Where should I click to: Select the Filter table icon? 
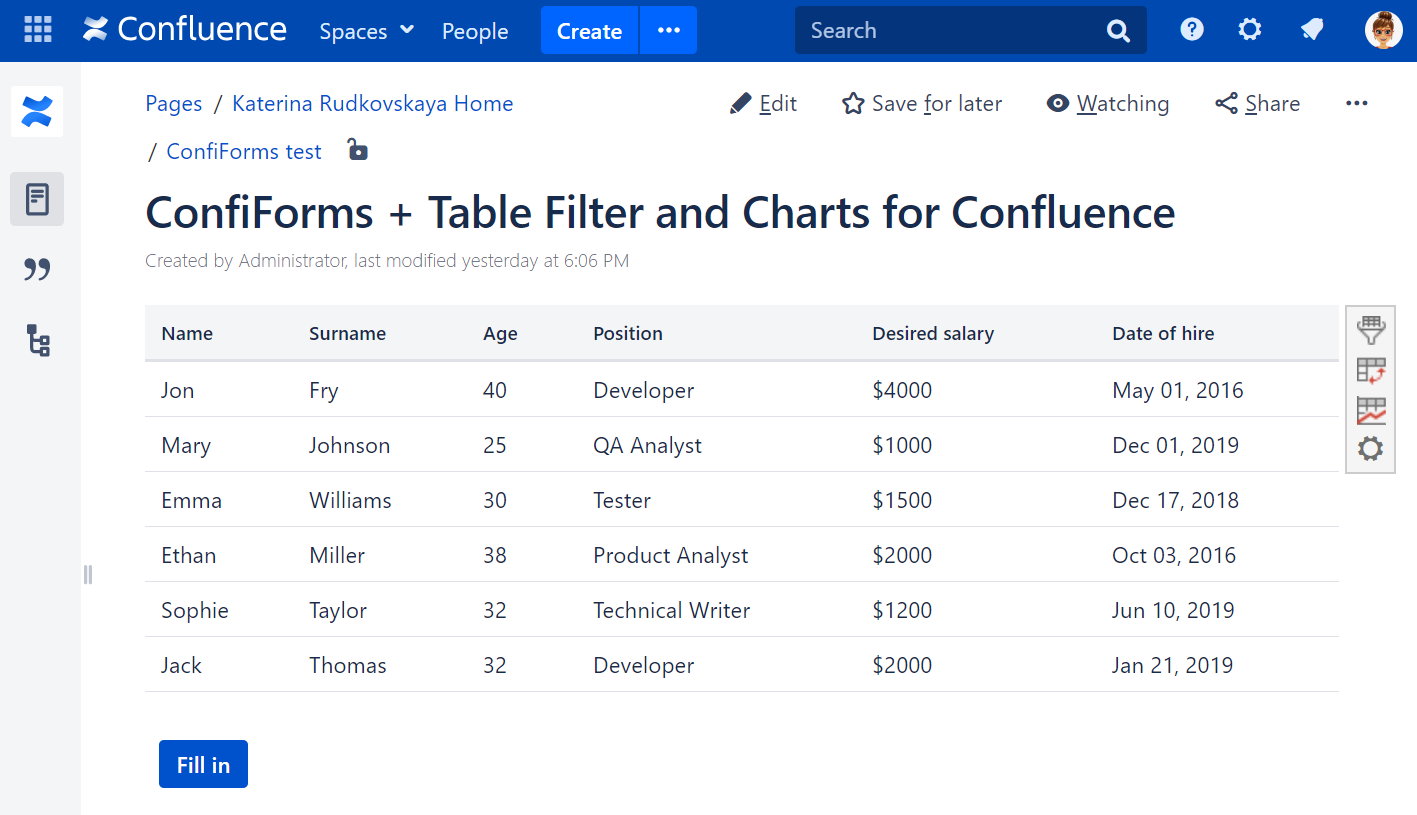tap(1370, 330)
